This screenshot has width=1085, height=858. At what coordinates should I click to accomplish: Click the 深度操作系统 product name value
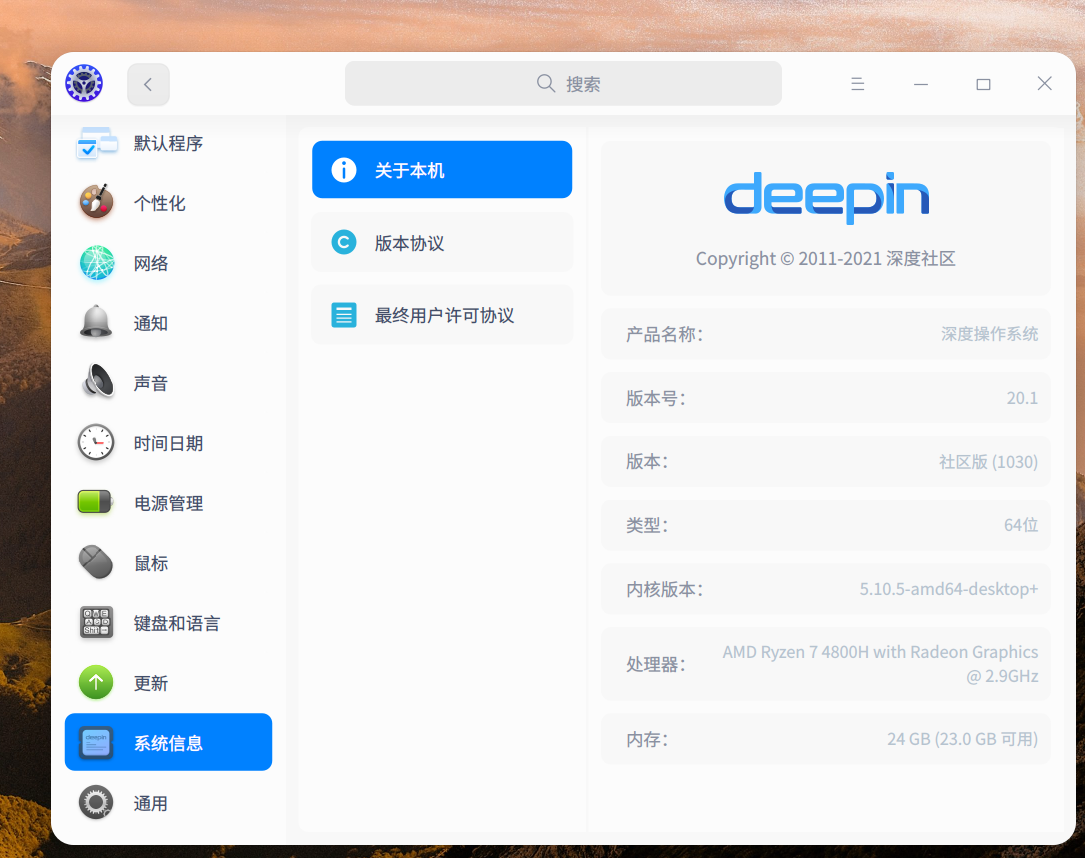(x=990, y=334)
